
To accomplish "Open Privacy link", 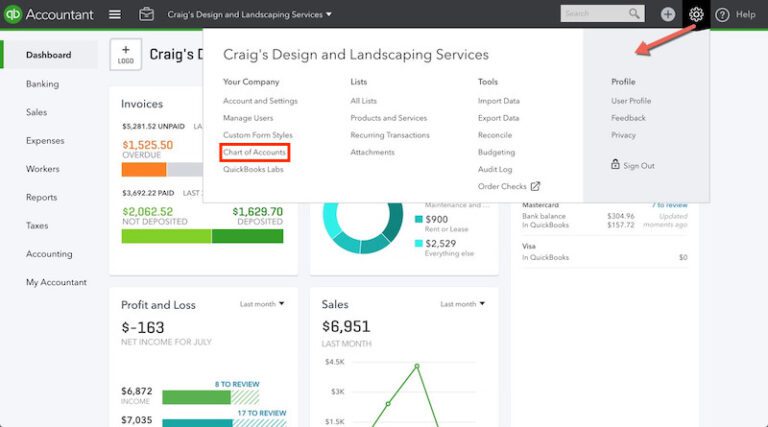I will tap(623, 135).
